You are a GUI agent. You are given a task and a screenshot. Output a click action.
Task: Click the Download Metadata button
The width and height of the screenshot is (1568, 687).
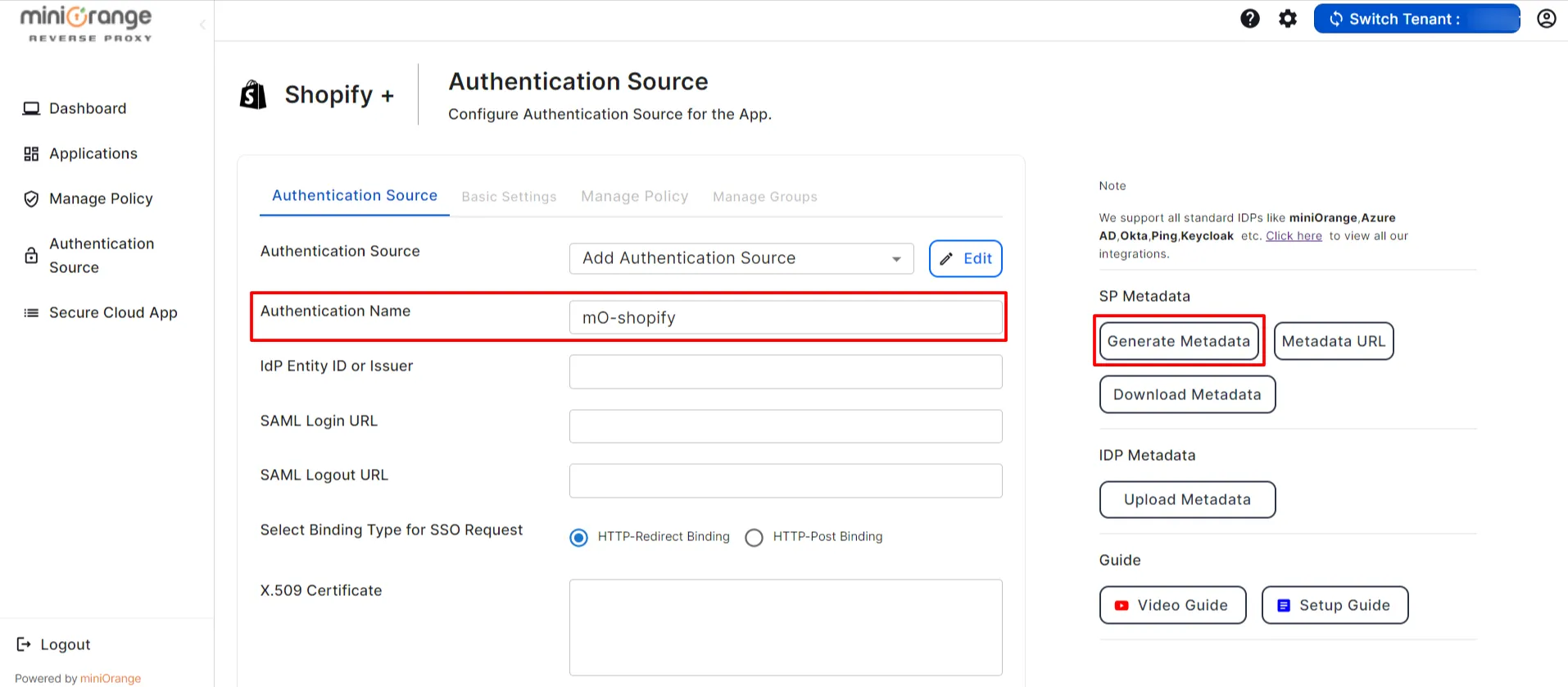[x=1187, y=395]
